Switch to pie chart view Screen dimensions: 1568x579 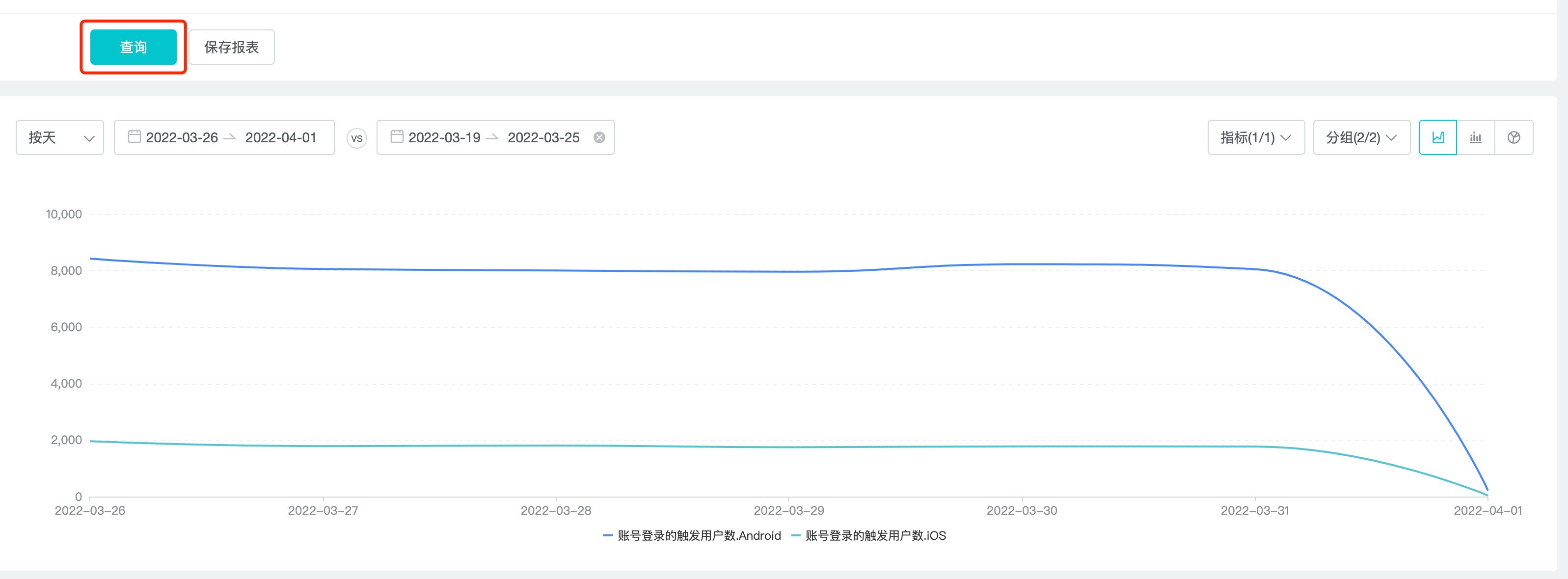[x=1513, y=137]
